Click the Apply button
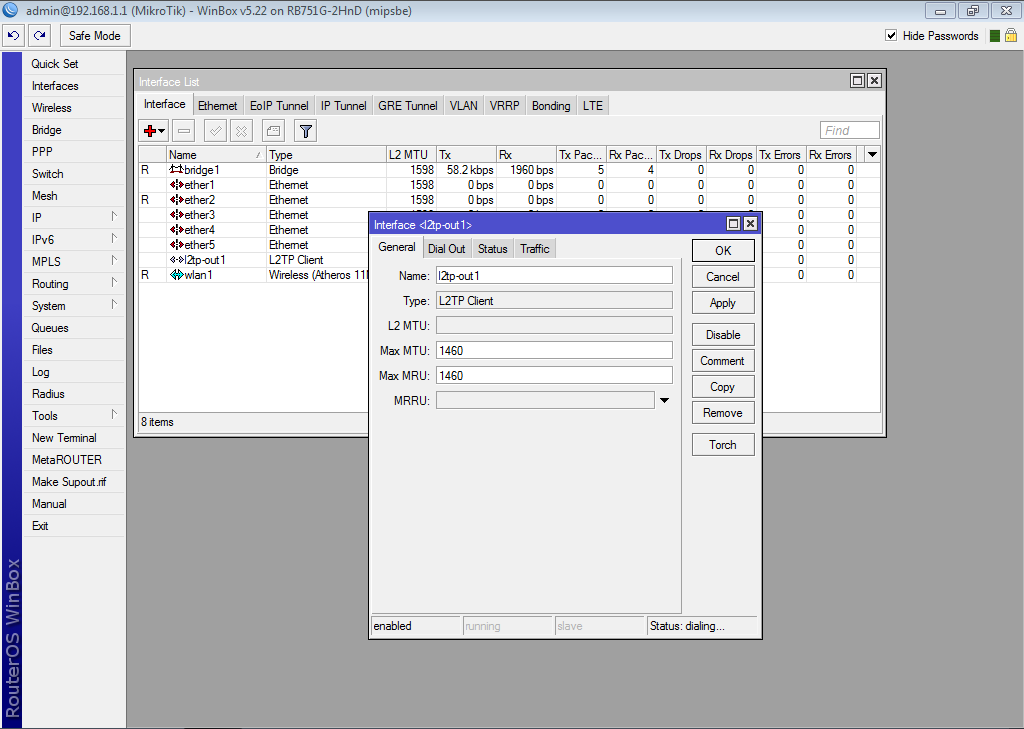The height and width of the screenshot is (729, 1024). 723,303
